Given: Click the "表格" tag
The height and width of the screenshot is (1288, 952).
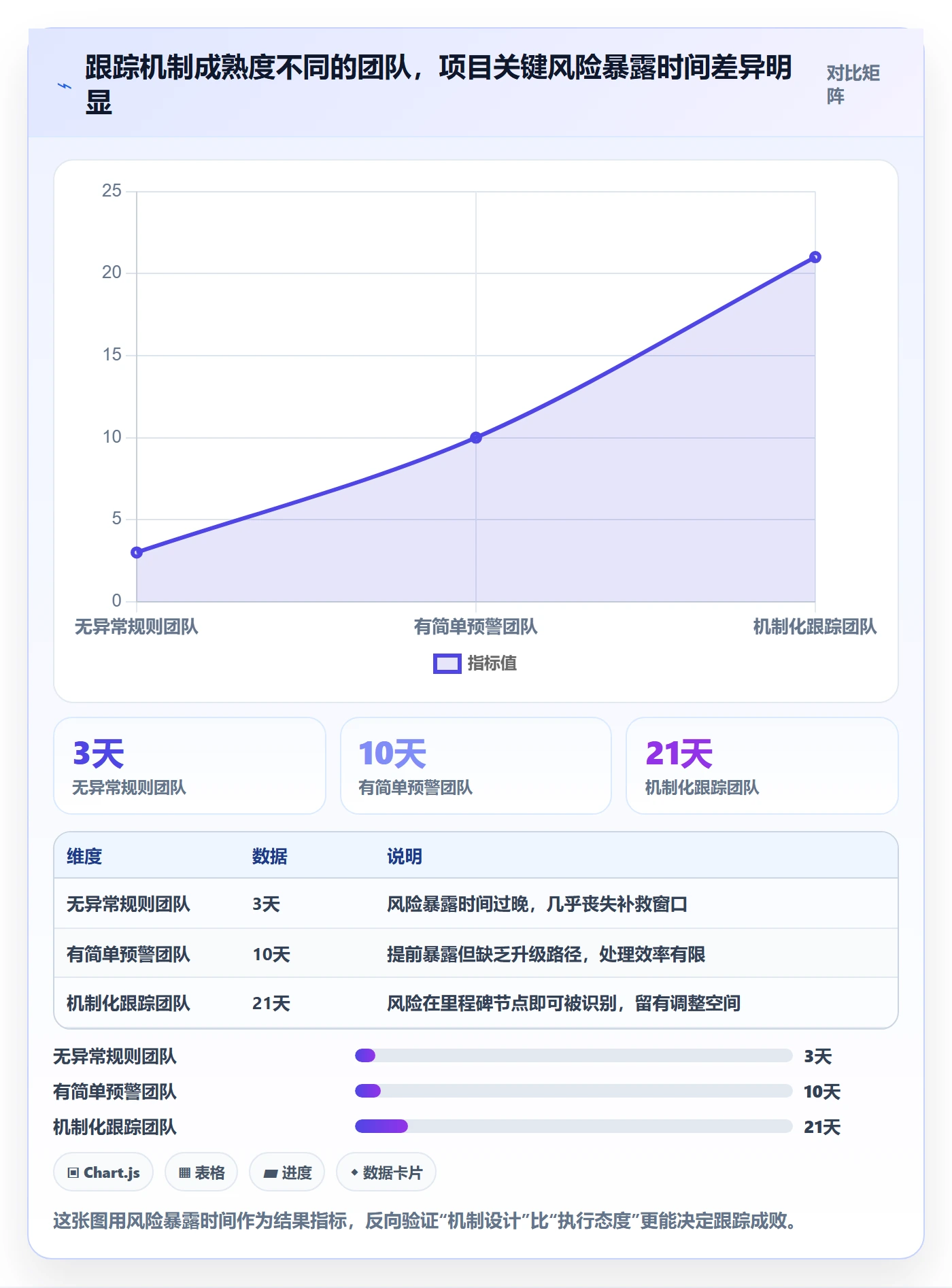Looking at the screenshot, I should 201,1172.
